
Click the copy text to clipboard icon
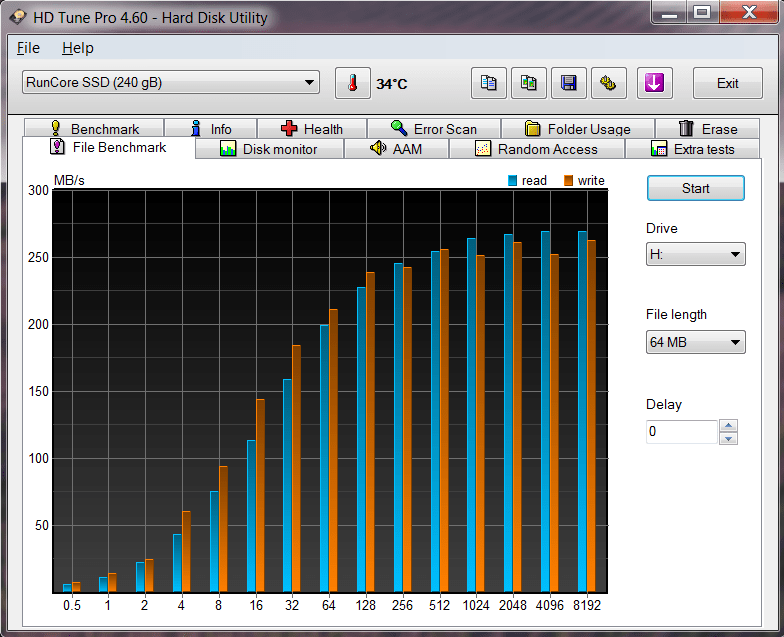(x=488, y=83)
